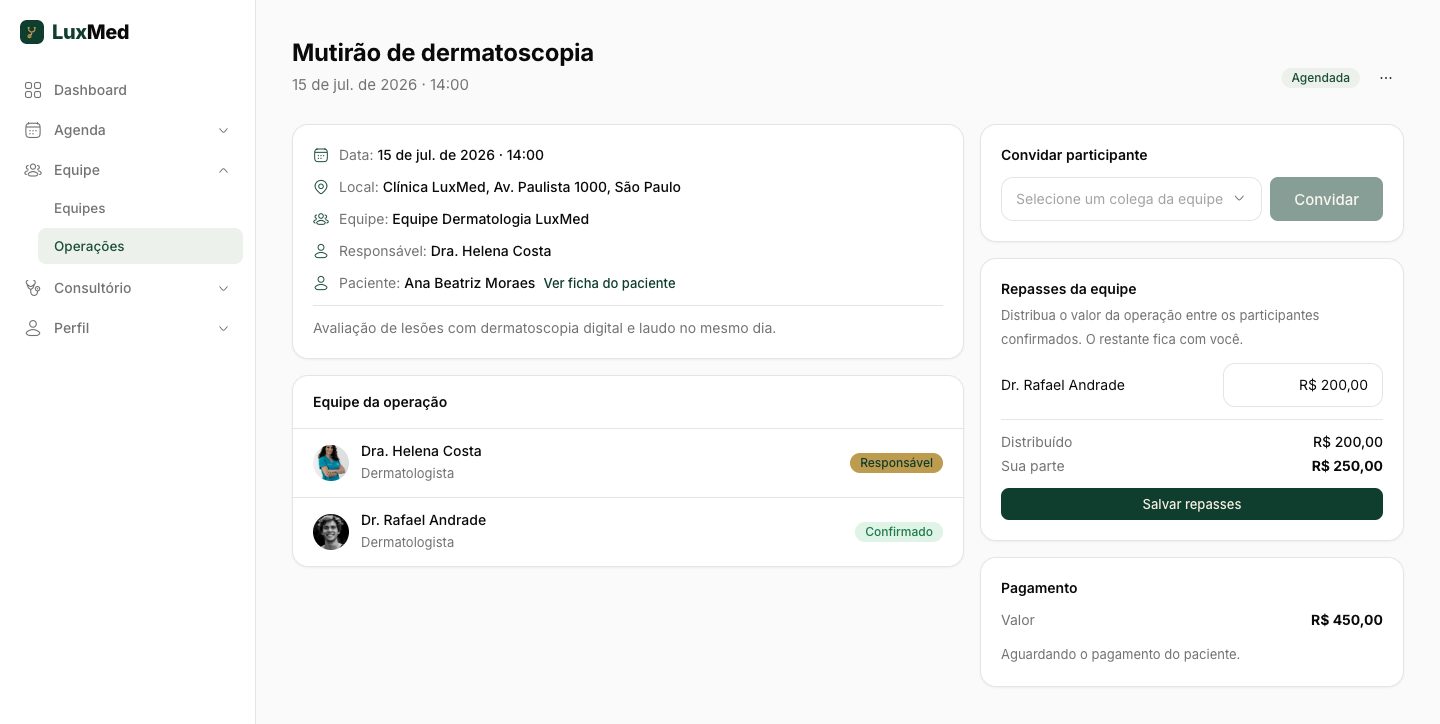Click the LuxMed logo icon
This screenshot has width=1440, height=724.
click(32, 32)
